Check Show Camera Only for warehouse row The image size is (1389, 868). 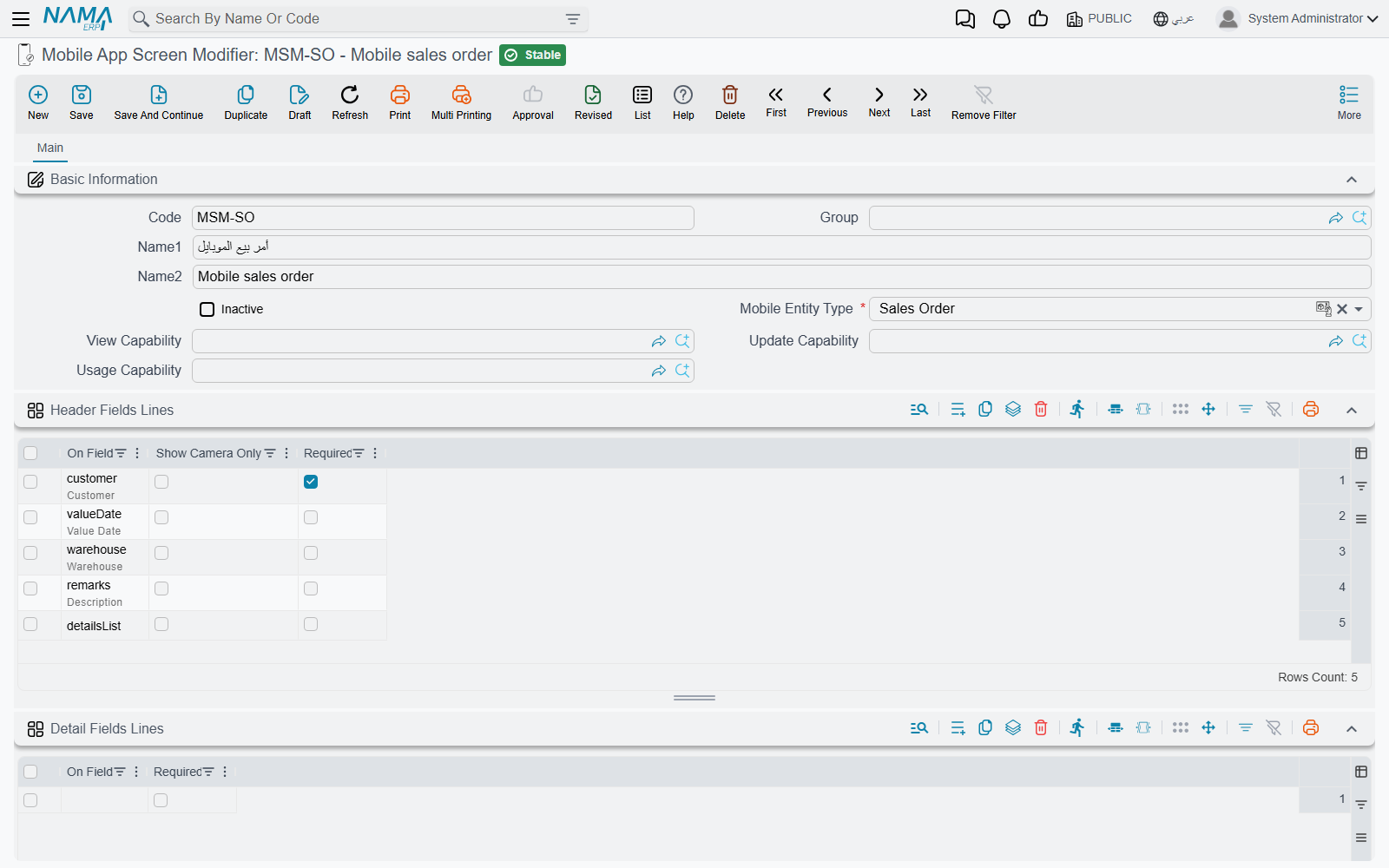tap(161, 553)
